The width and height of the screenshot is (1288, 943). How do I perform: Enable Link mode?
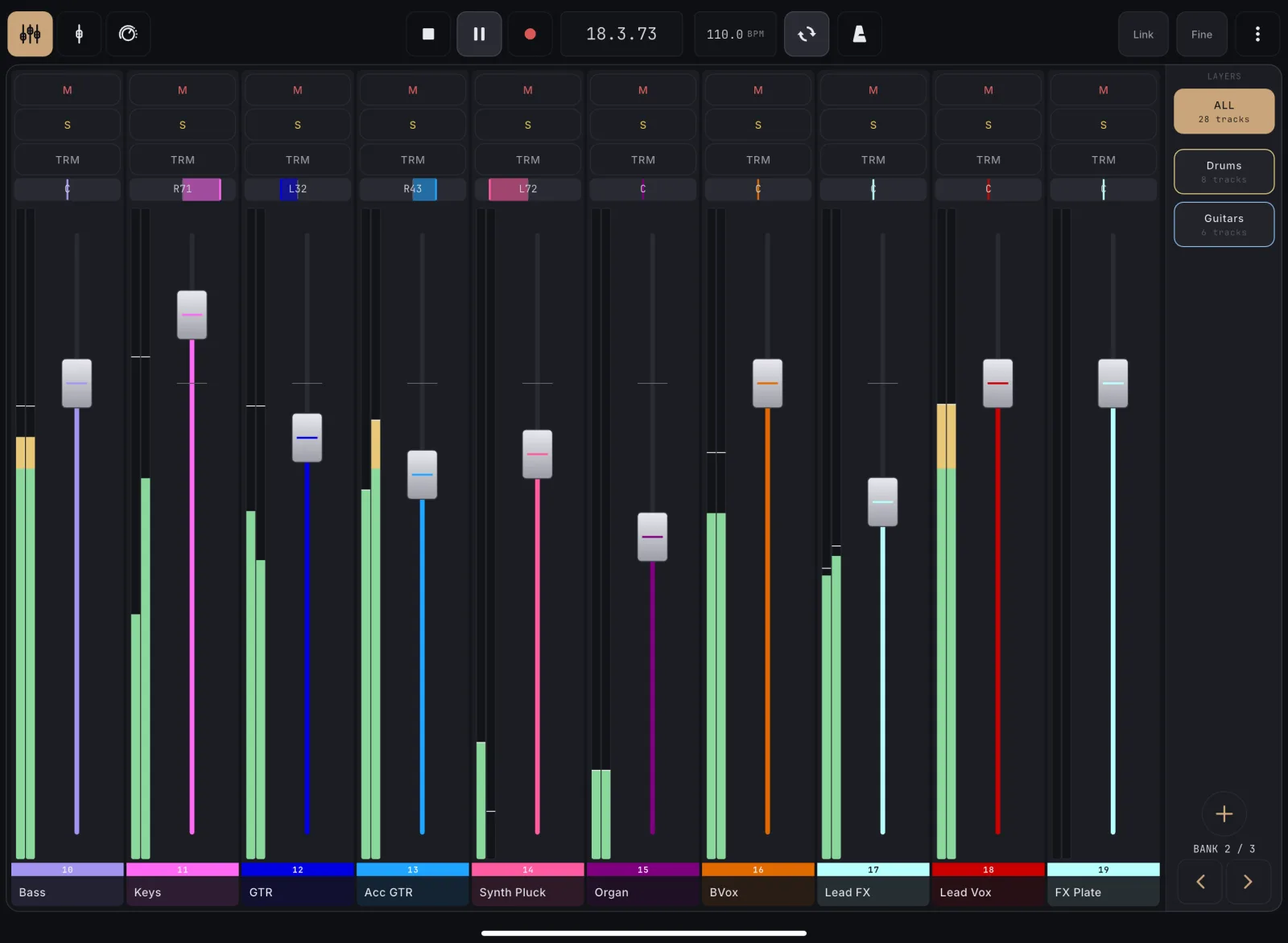[x=1143, y=34]
